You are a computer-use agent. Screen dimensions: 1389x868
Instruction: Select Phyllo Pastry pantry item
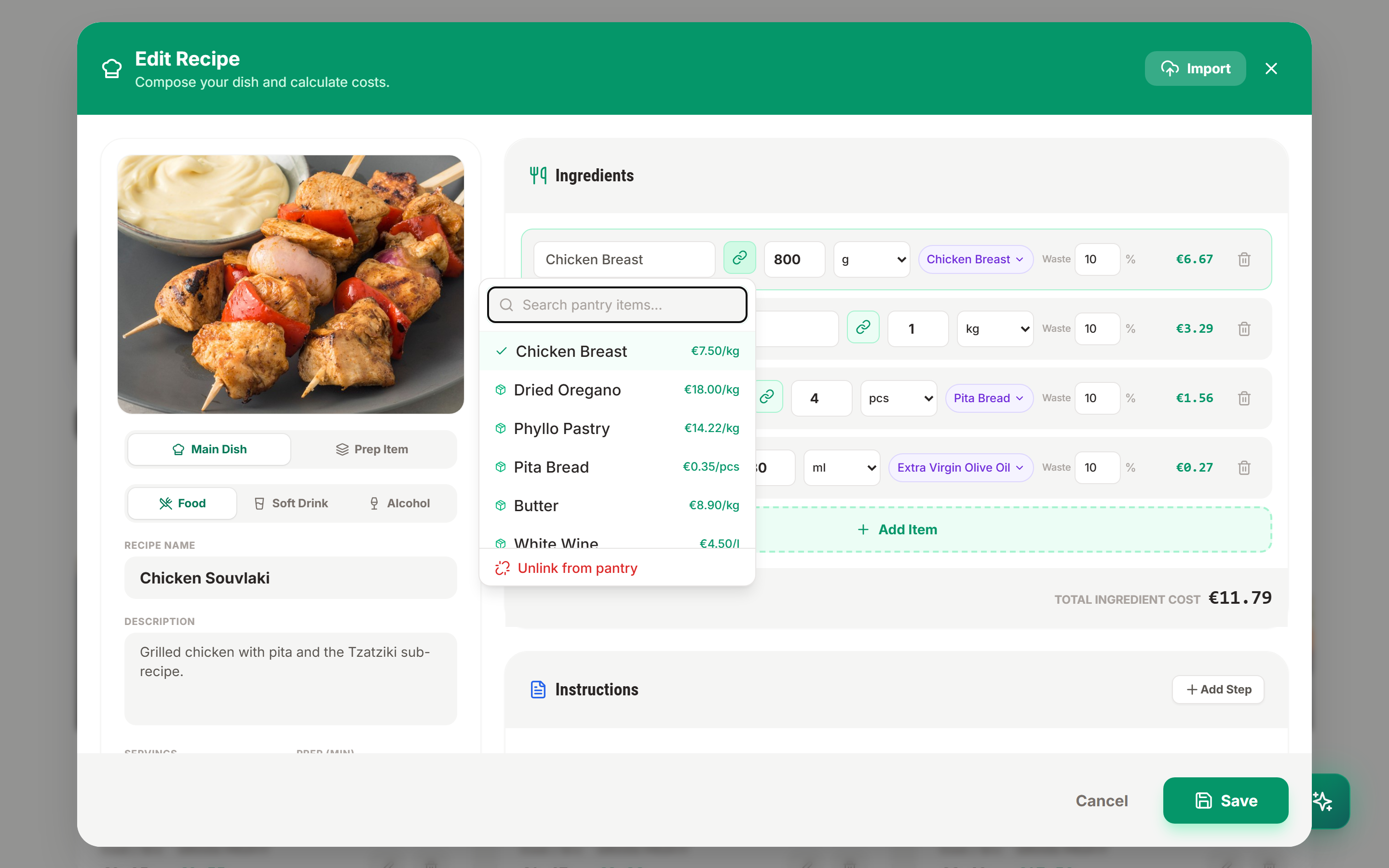pos(617,428)
